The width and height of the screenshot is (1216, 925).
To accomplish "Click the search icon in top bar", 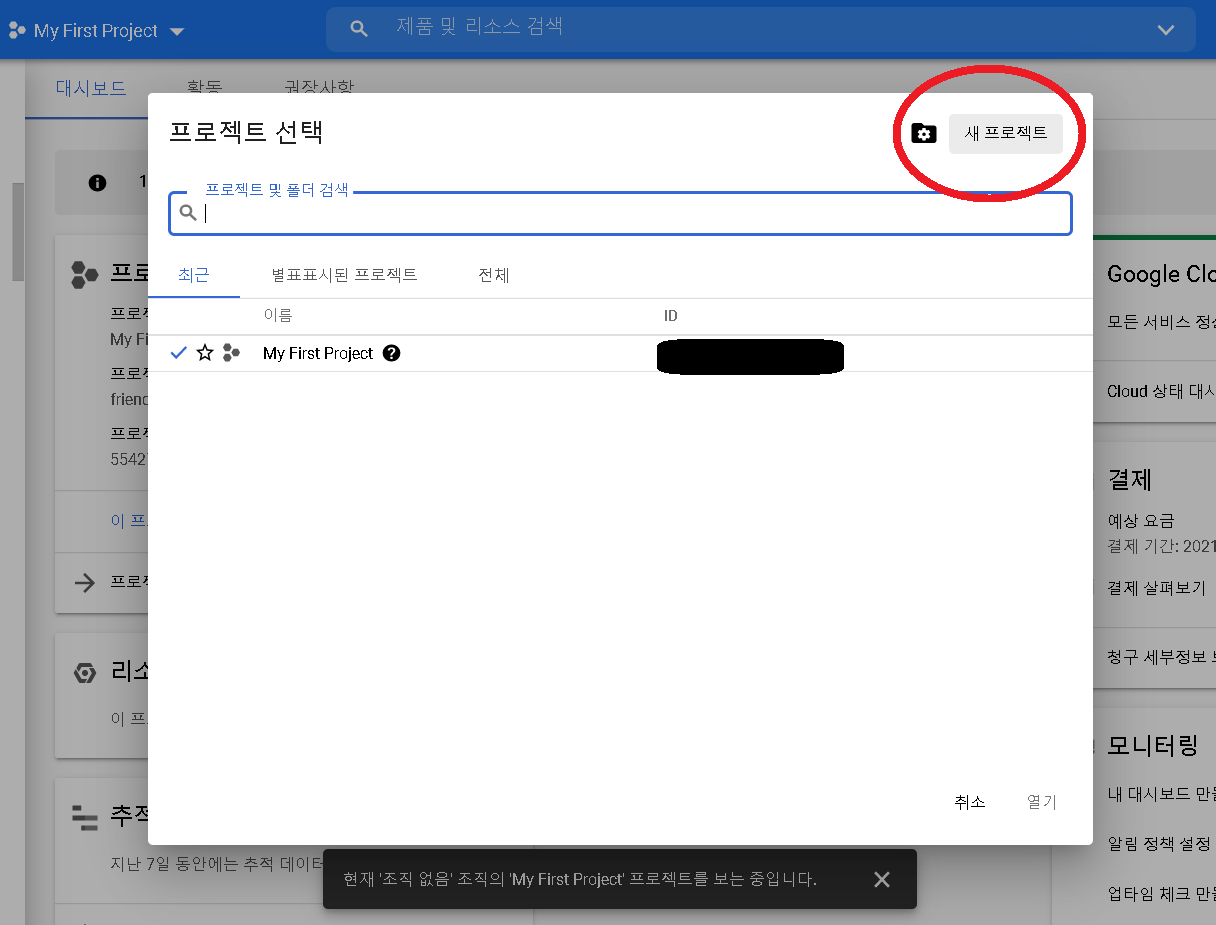I will (359, 29).
